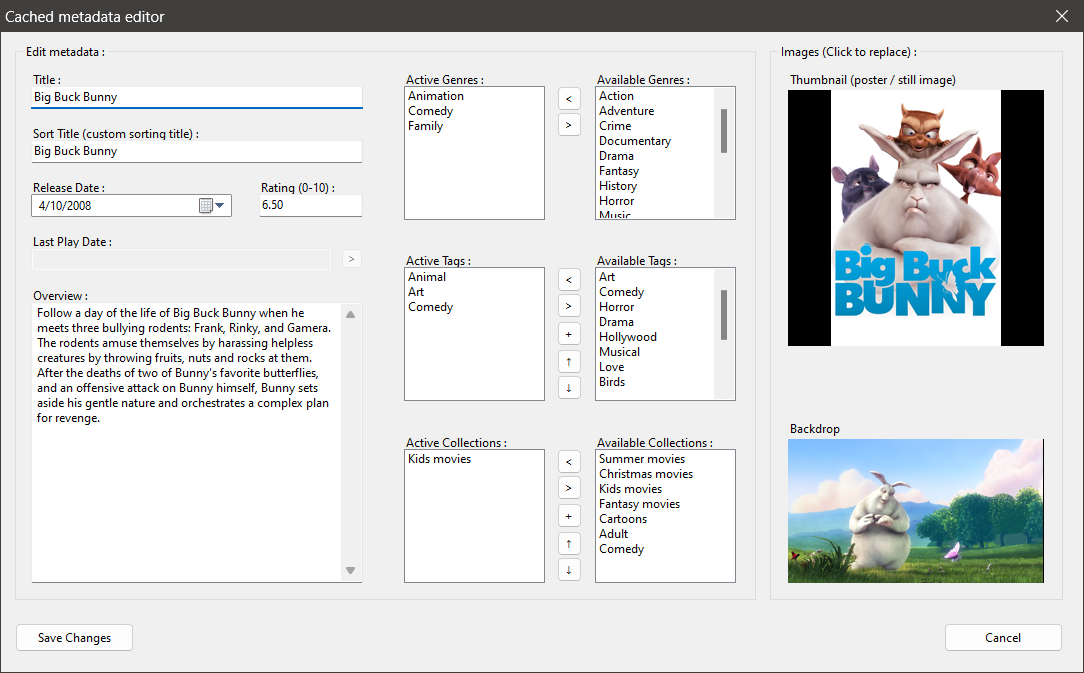Click the move-right arrow for Collections
1084x673 pixels.
569,488
